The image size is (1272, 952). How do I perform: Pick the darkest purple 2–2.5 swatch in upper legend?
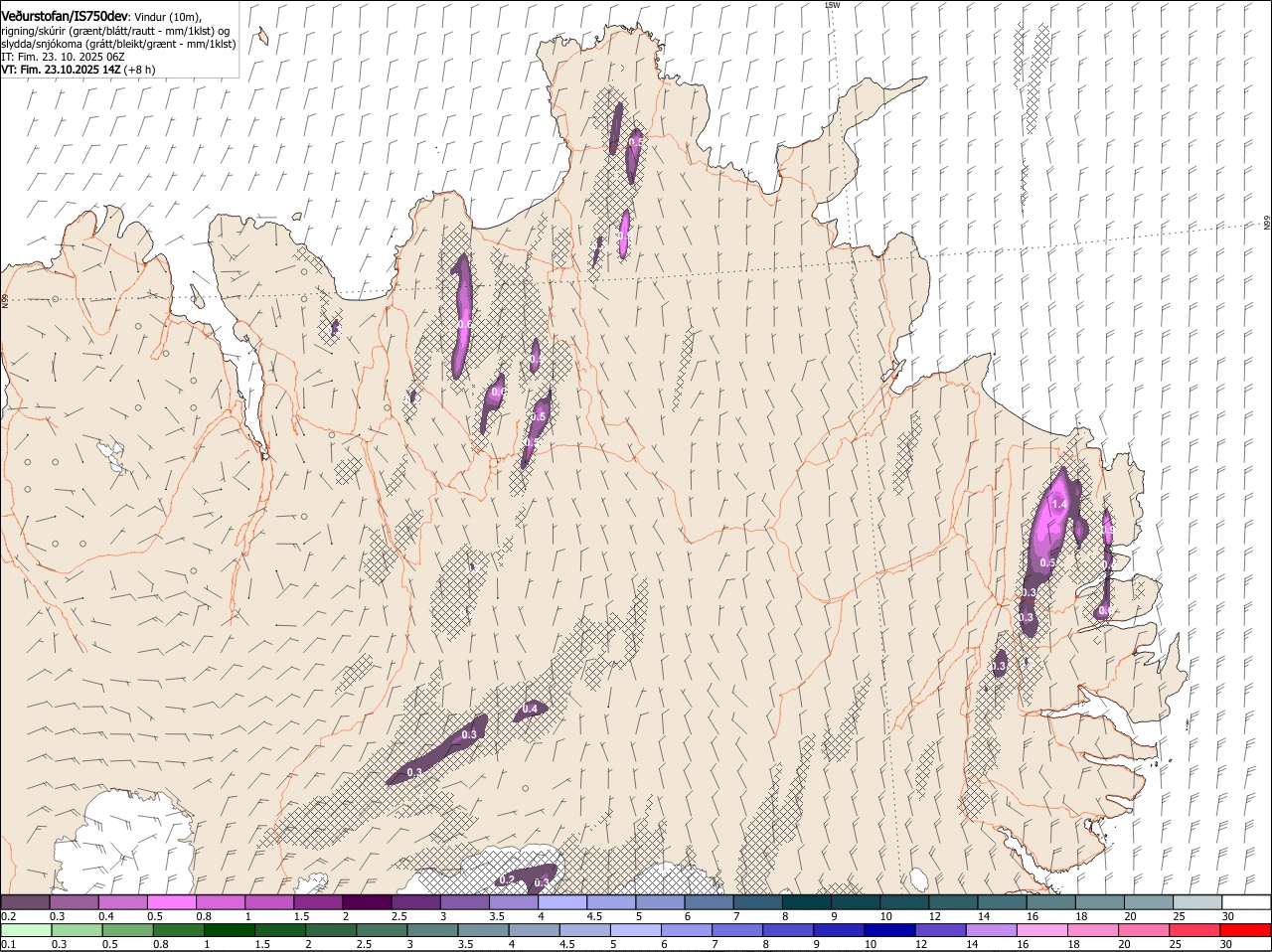(367, 902)
